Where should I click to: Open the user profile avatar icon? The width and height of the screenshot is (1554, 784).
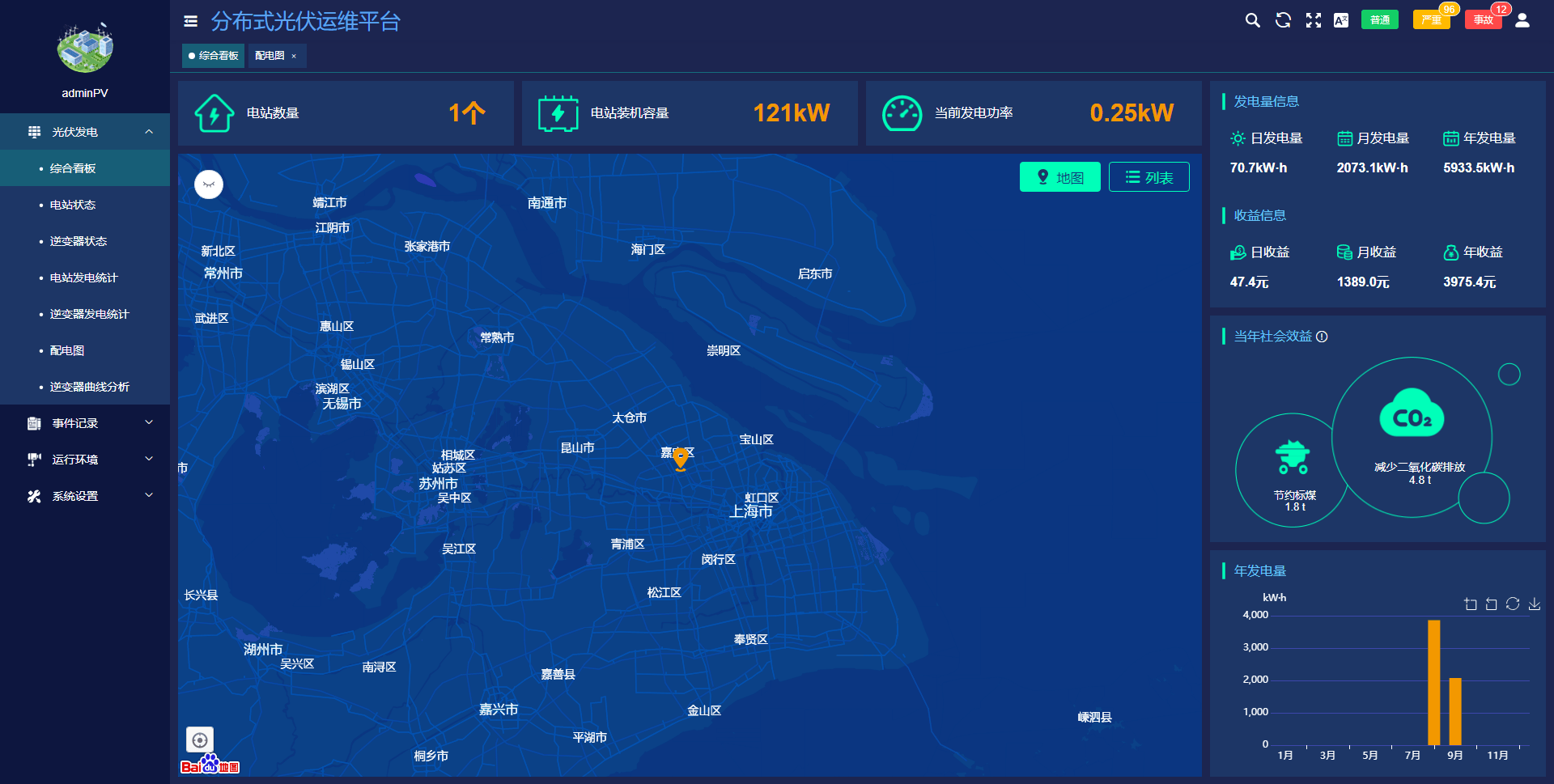(1522, 20)
